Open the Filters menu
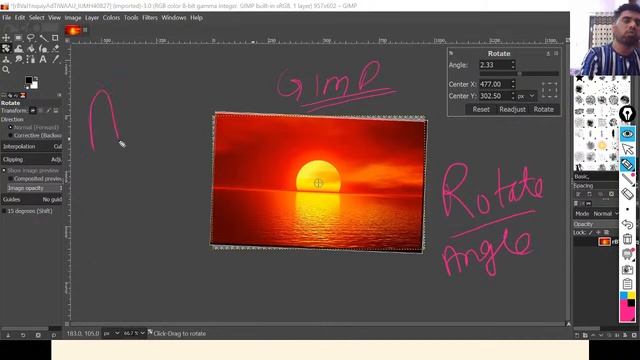Screen dimensions: 640x360 click(x=150, y=18)
